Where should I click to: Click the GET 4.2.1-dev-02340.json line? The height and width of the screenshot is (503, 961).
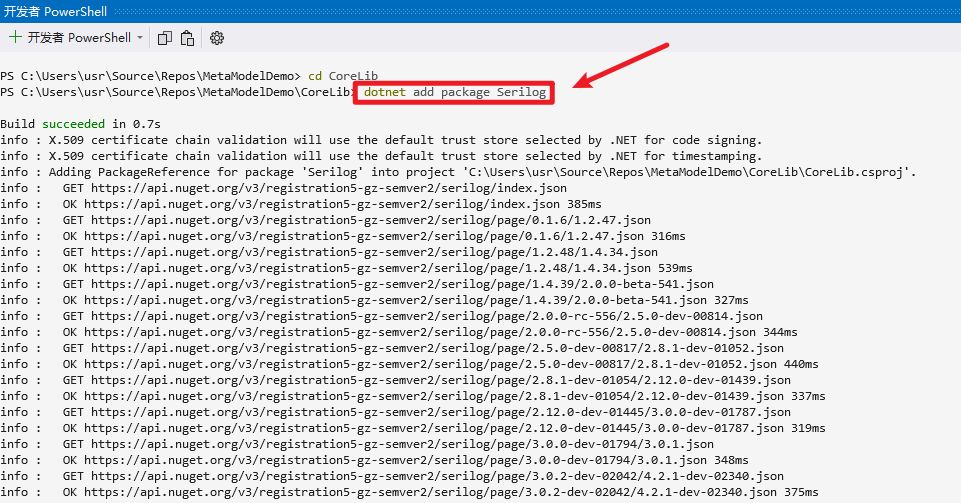(x=392, y=474)
